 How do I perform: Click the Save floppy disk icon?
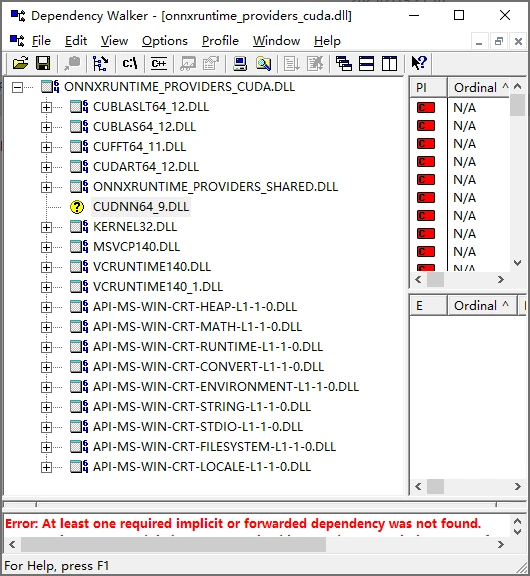point(43,64)
